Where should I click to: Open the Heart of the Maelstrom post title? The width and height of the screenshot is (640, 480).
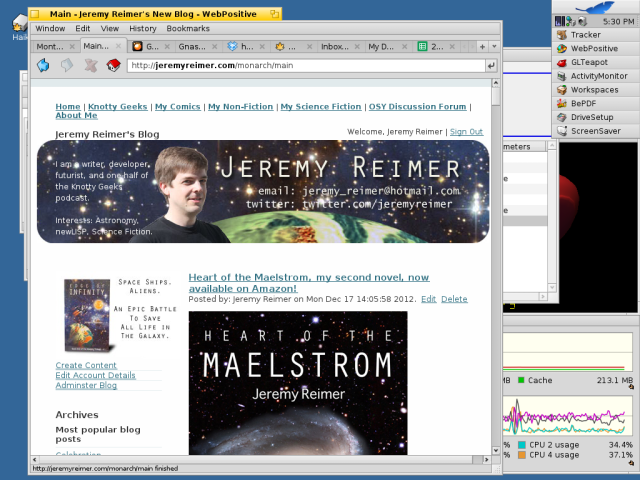[309, 283]
